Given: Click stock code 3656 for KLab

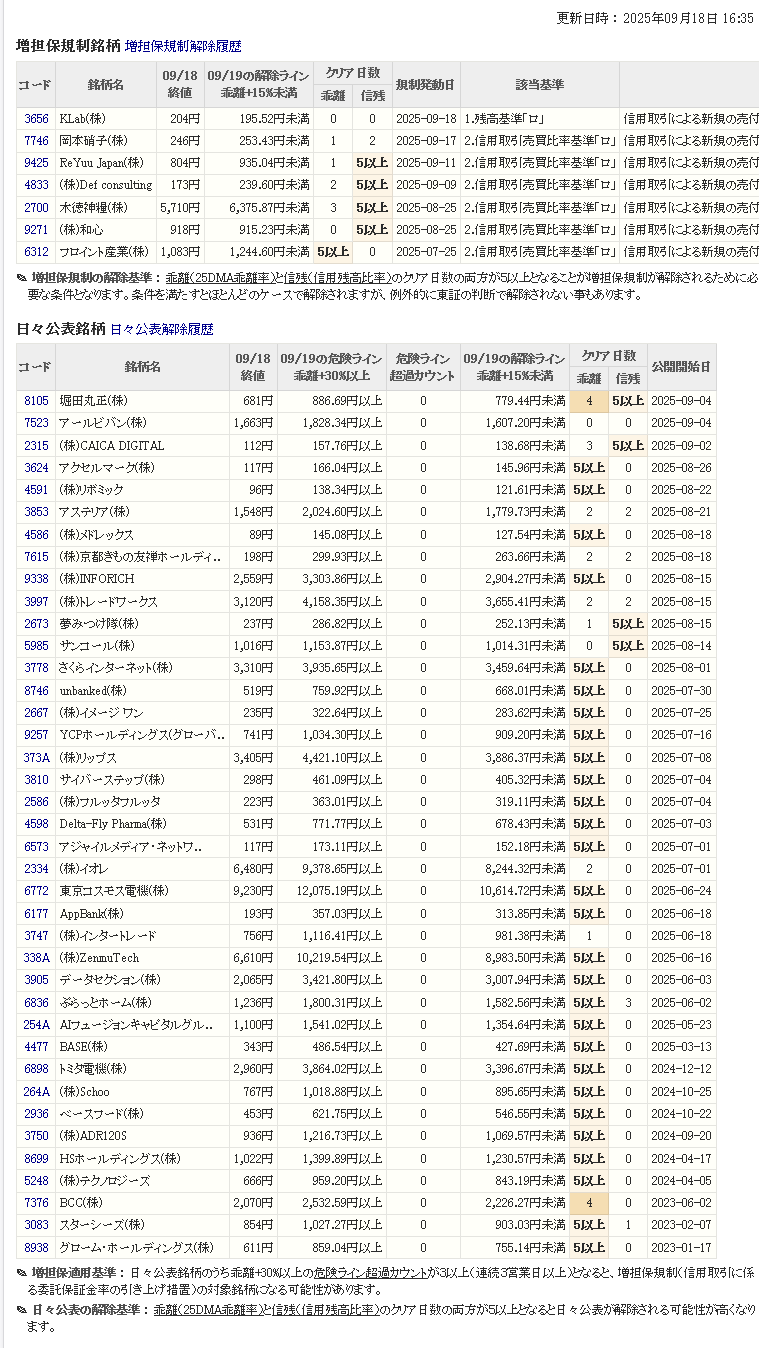Looking at the screenshot, I should click(x=36, y=119).
